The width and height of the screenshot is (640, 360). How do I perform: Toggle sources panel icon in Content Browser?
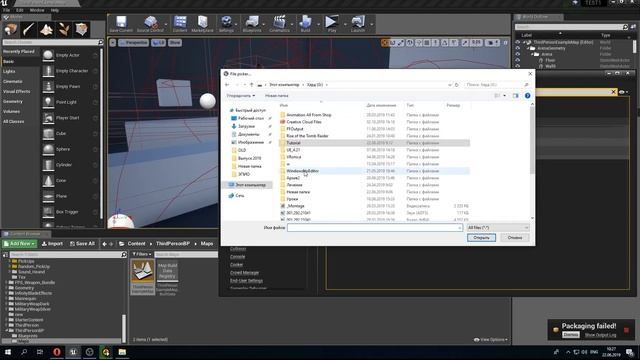pyautogui.click(x=5, y=255)
